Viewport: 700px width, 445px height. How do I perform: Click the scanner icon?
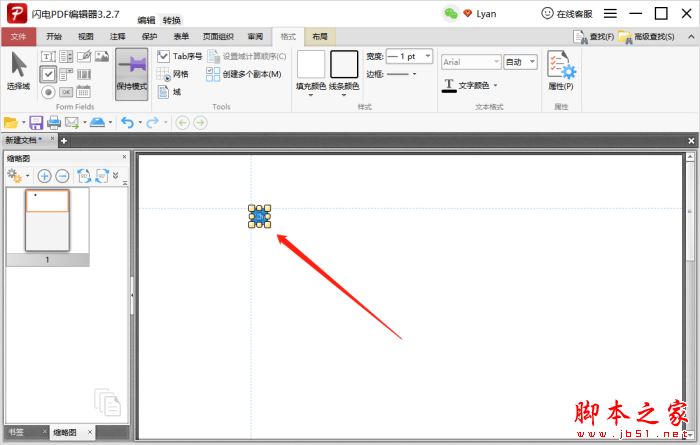point(97,122)
